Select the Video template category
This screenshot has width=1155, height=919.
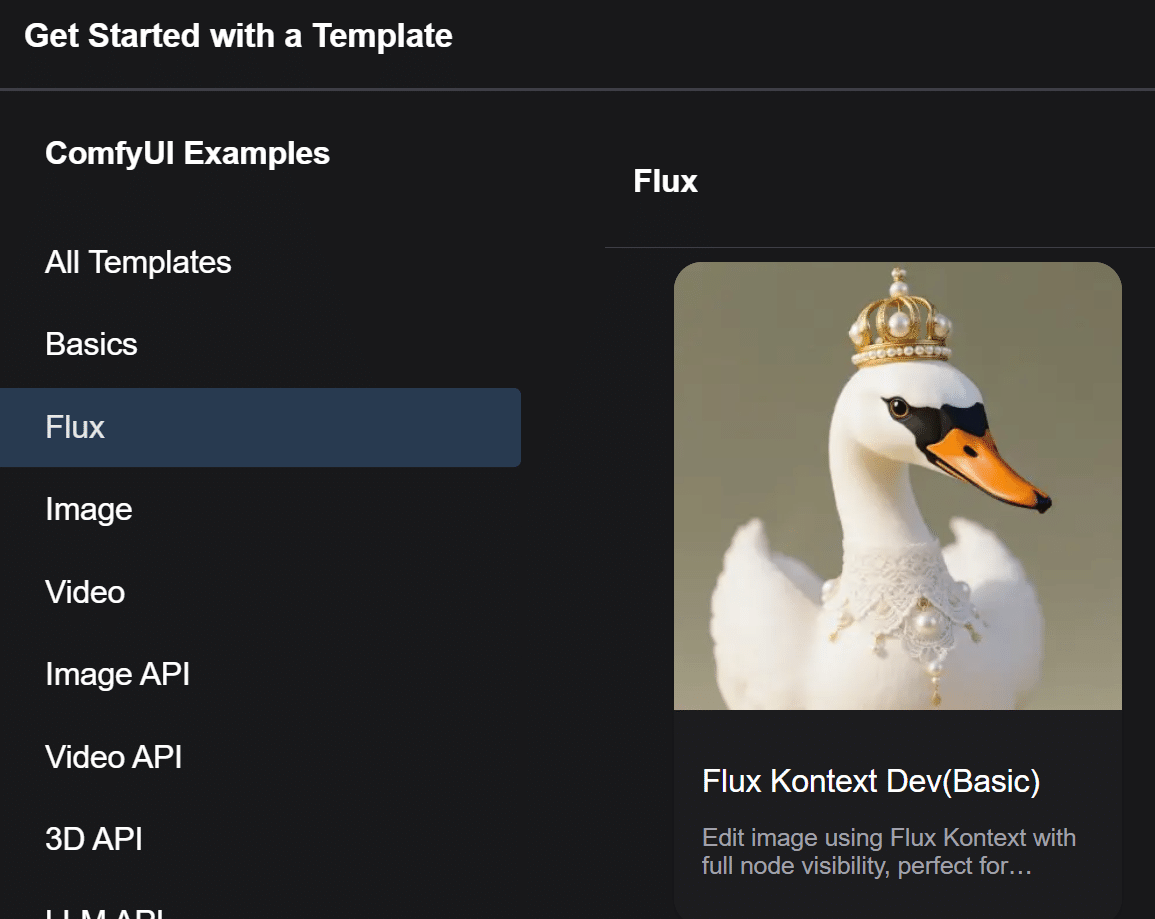coord(84,592)
